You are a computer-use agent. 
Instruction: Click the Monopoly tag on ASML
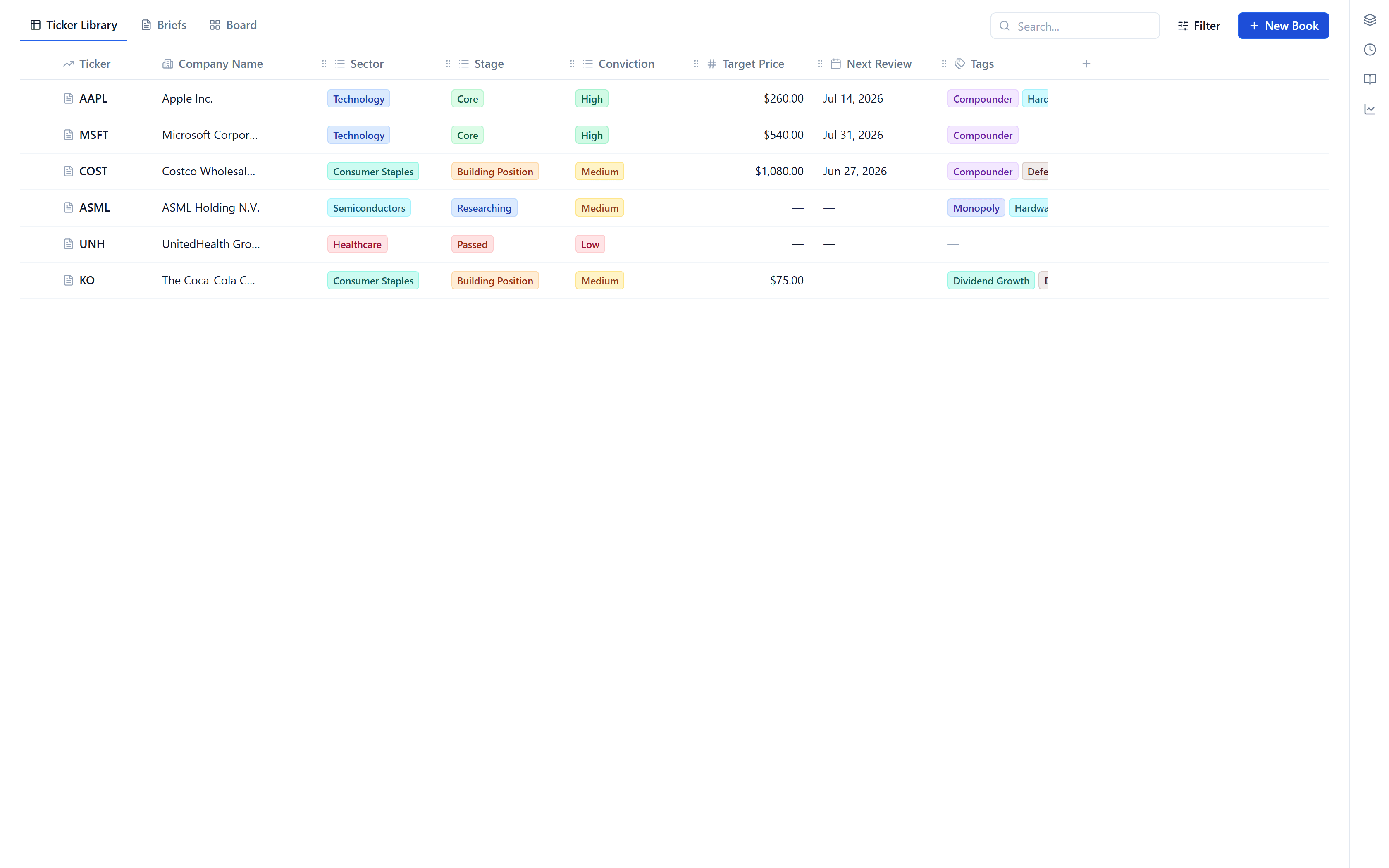pos(976,208)
